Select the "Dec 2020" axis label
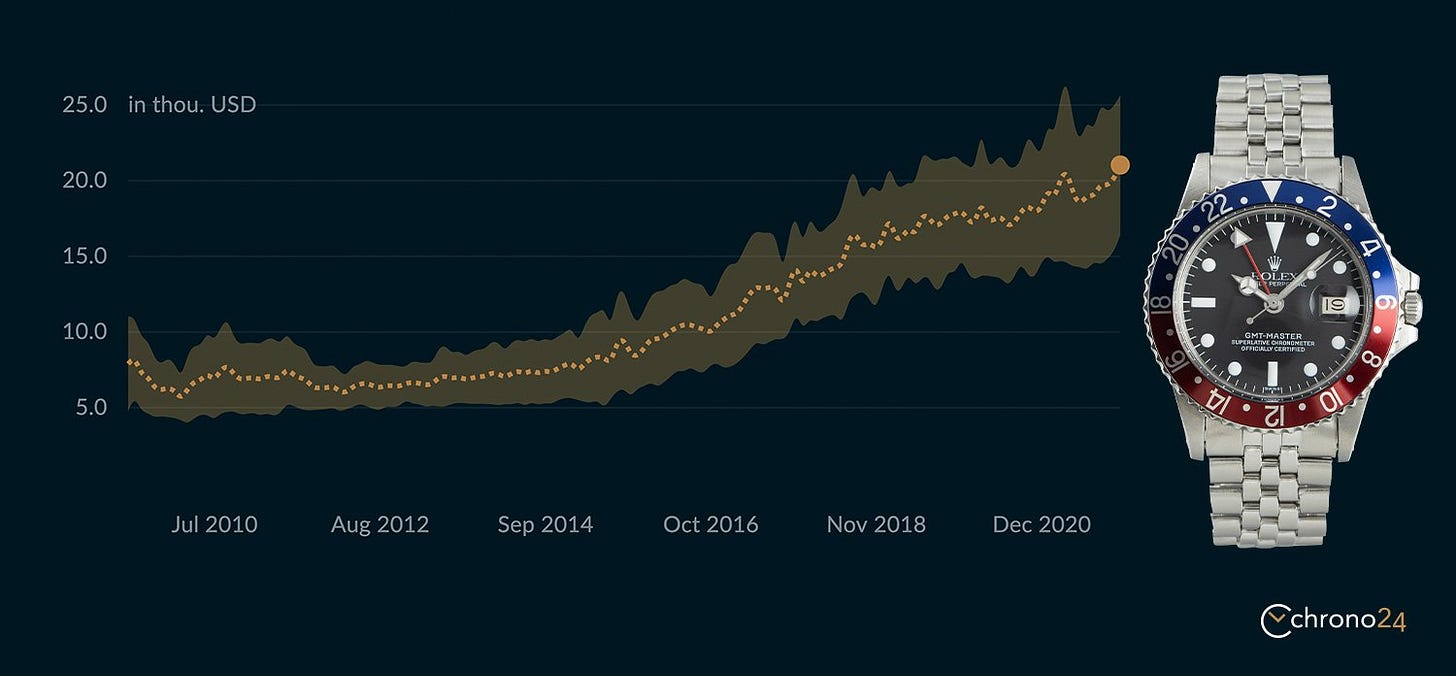This screenshot has width=1456, height=676. click(x=1041, y=524)
